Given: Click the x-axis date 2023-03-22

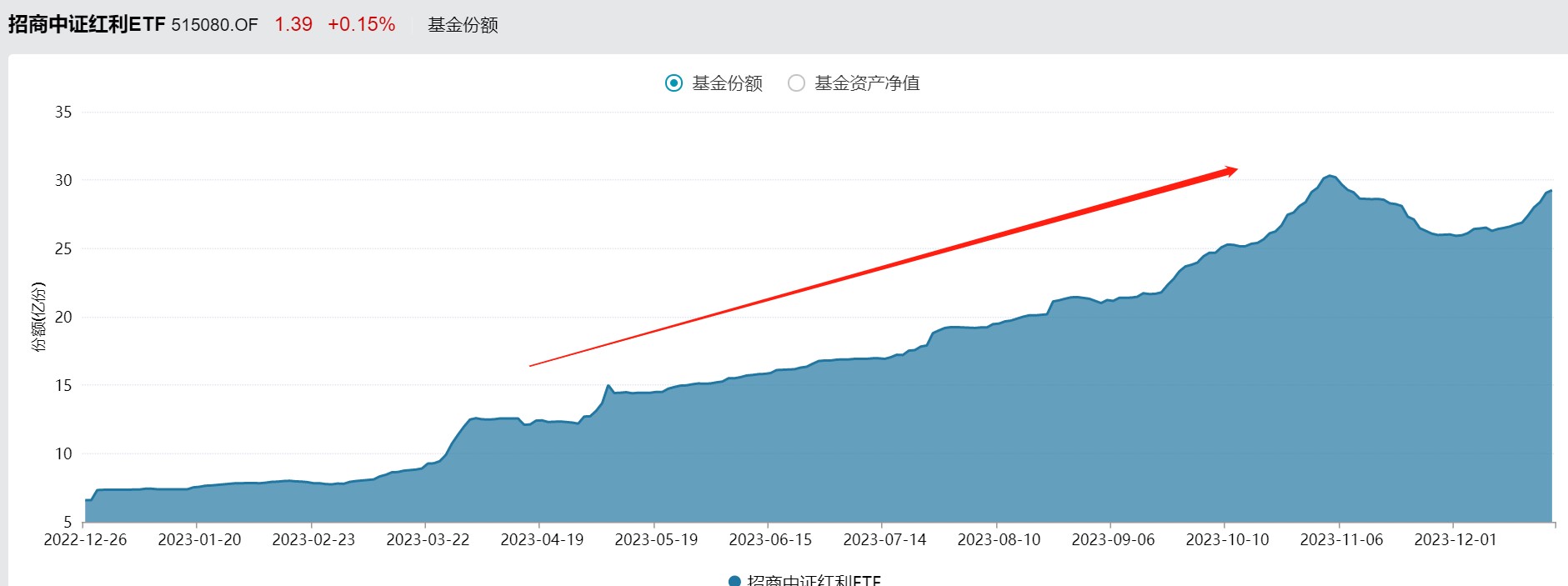Looking at the screenshot, I should 428,539.
